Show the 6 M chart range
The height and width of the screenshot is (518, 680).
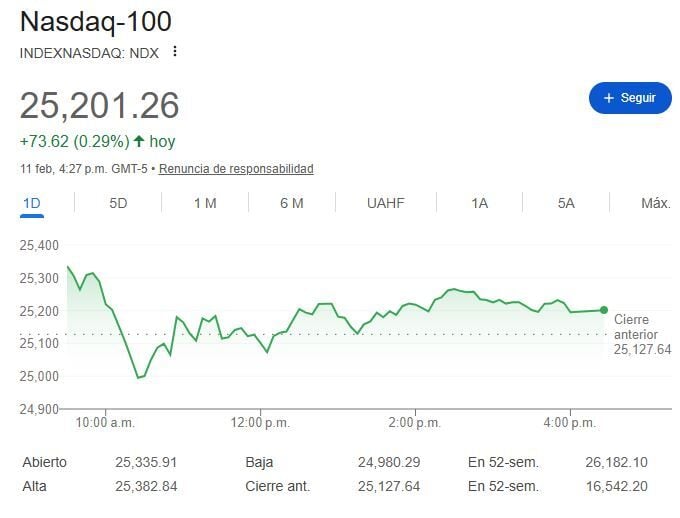[x=291, y=203]
